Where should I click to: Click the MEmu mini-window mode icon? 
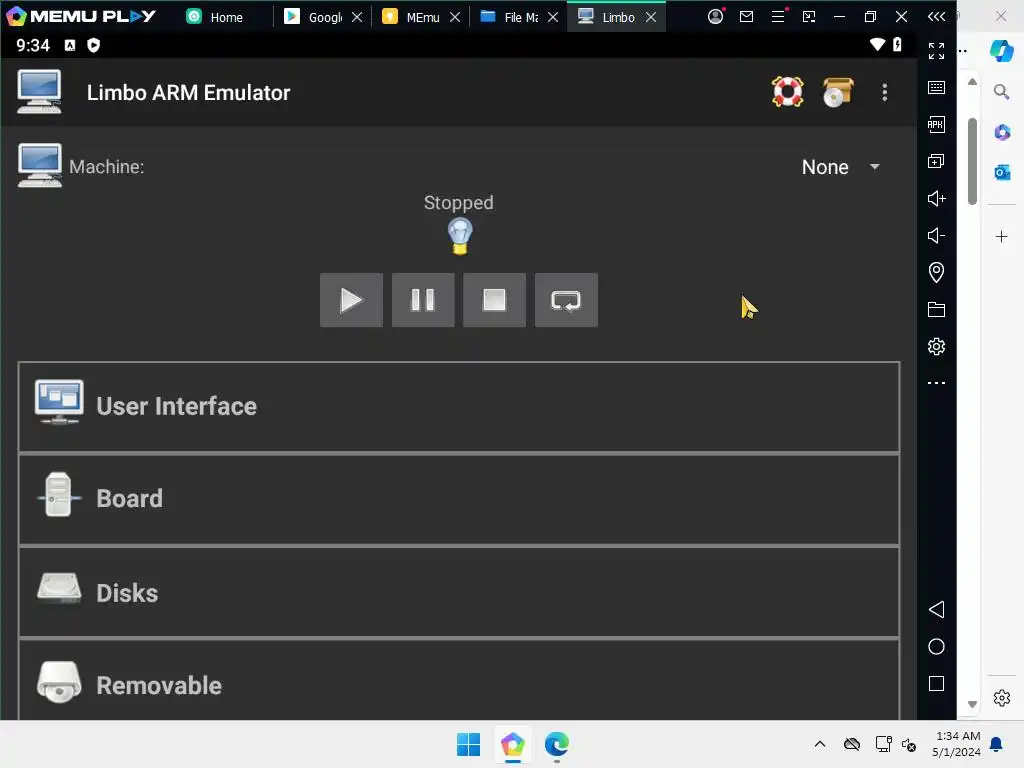point(809,16)
